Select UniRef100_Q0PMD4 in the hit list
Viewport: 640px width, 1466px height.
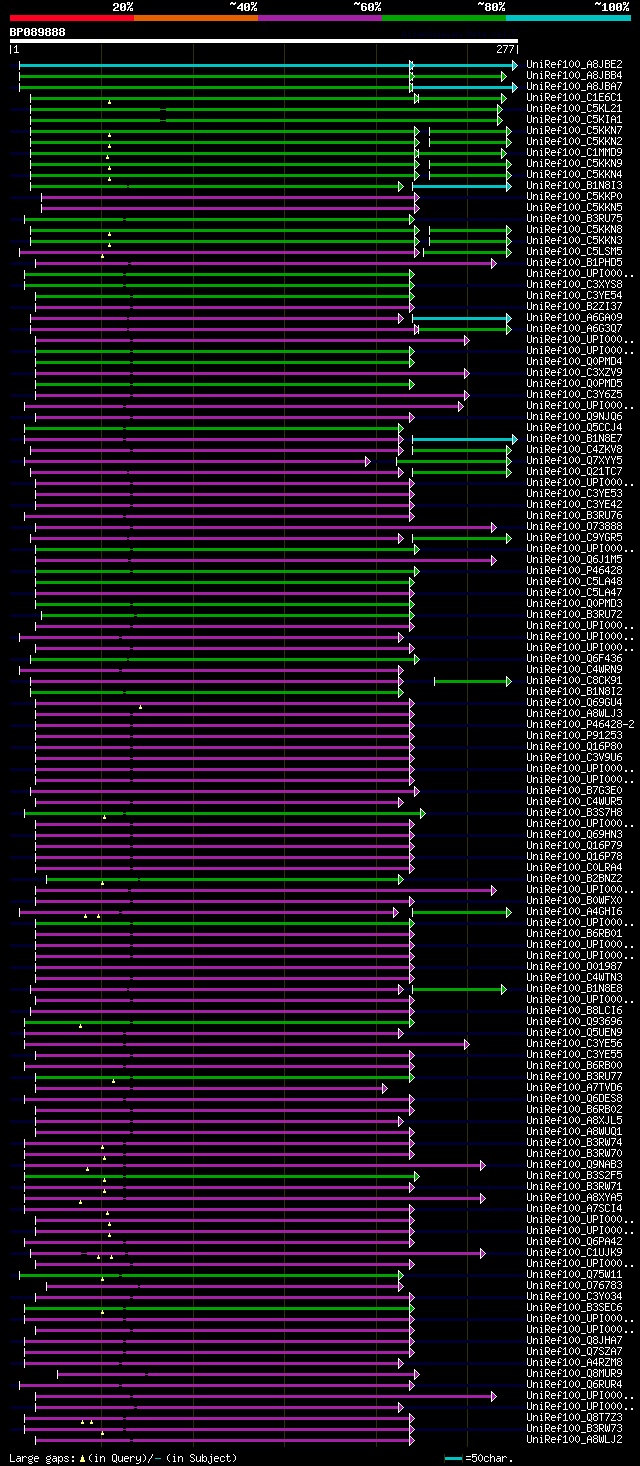point(574,361)
